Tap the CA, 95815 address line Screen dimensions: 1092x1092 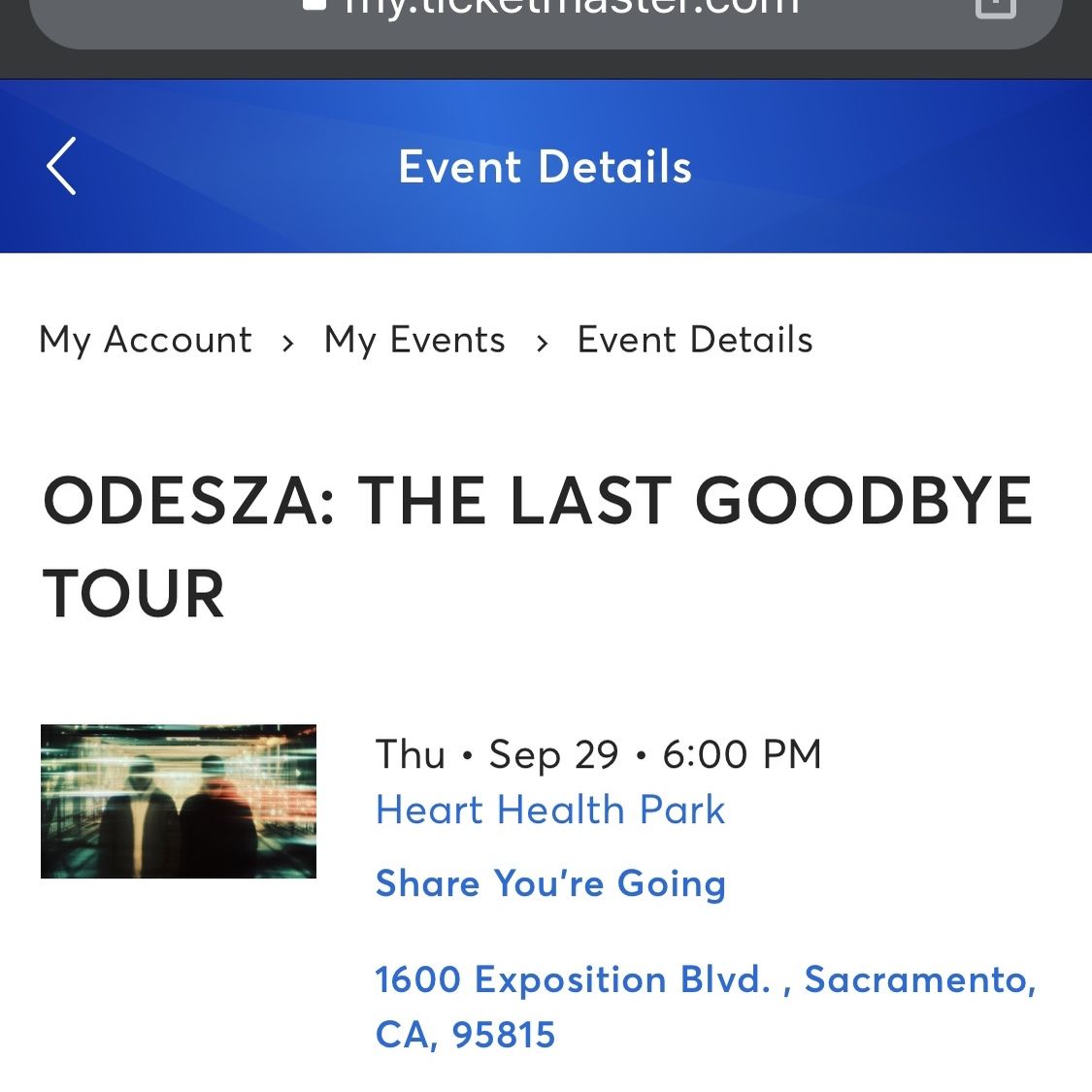pos(465,1034)
